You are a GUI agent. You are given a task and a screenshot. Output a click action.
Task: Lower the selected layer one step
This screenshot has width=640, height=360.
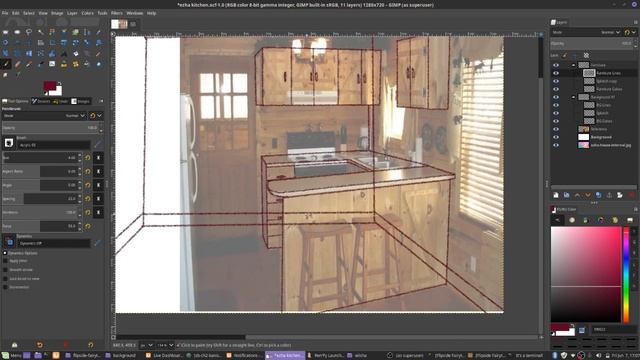coord(588,195)
